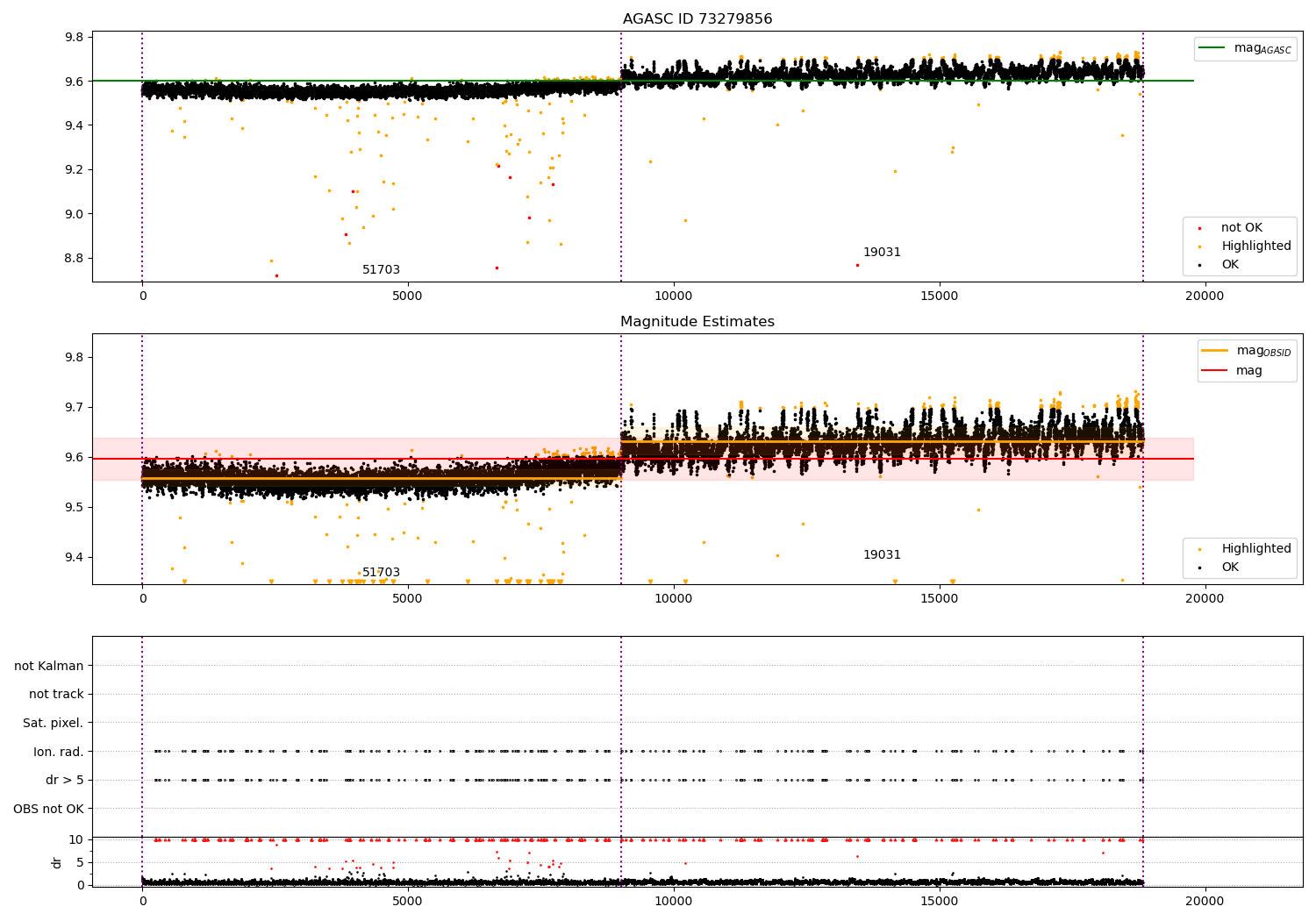Click the 'OBS not OK' row label

[49, 809]
